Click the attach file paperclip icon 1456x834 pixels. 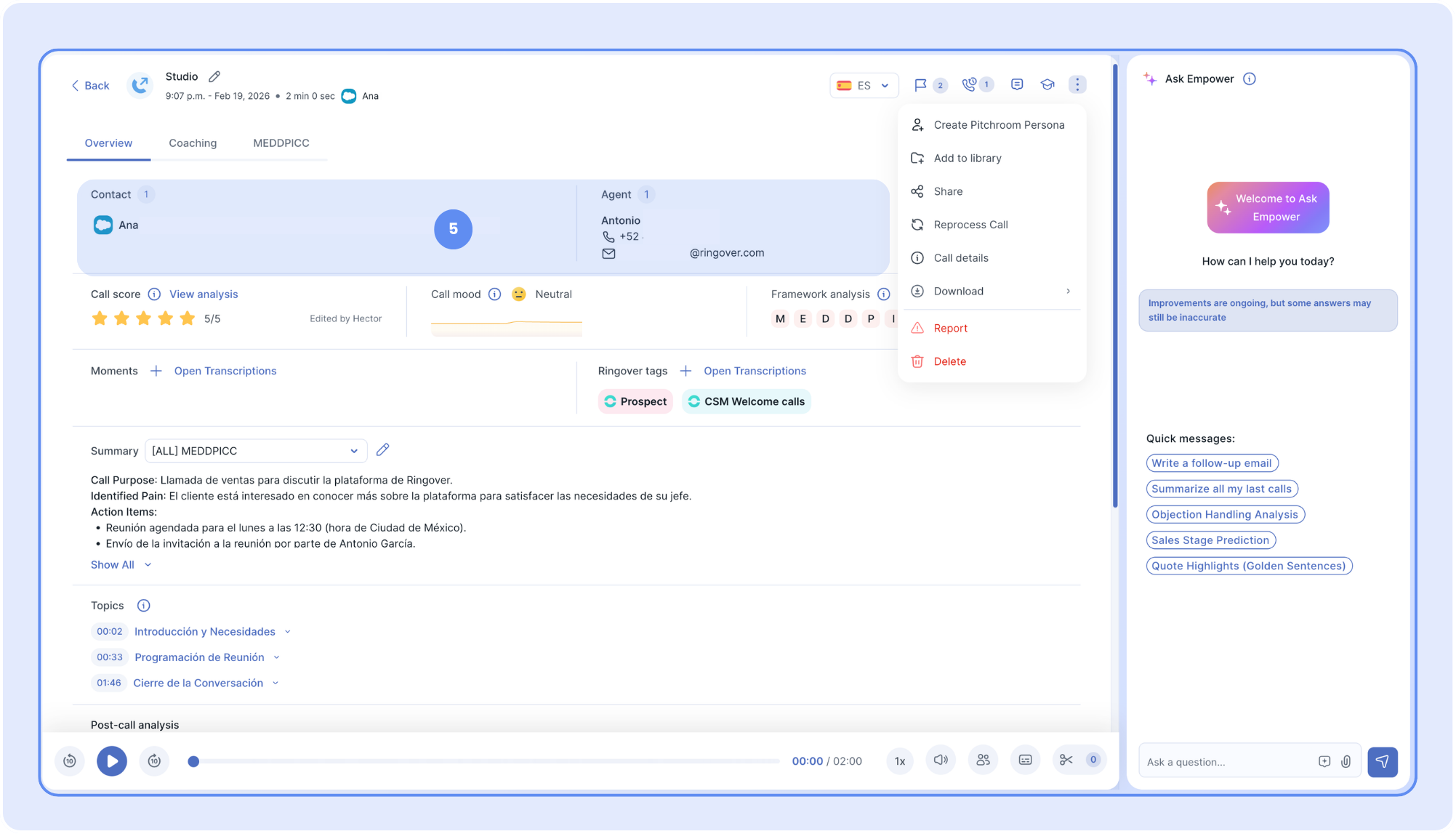click(1346, 762)
